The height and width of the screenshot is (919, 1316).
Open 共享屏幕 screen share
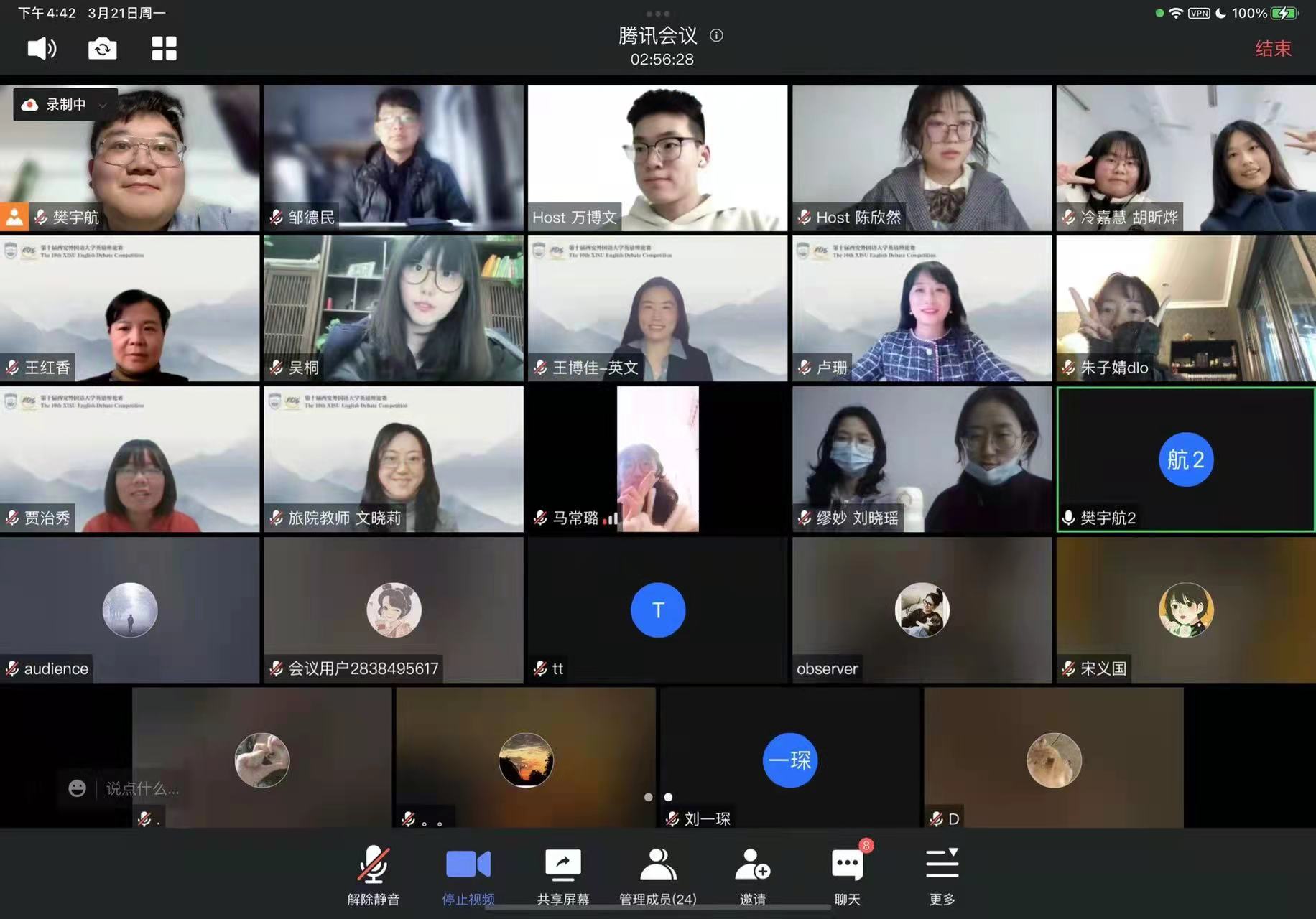coord(562,875)
